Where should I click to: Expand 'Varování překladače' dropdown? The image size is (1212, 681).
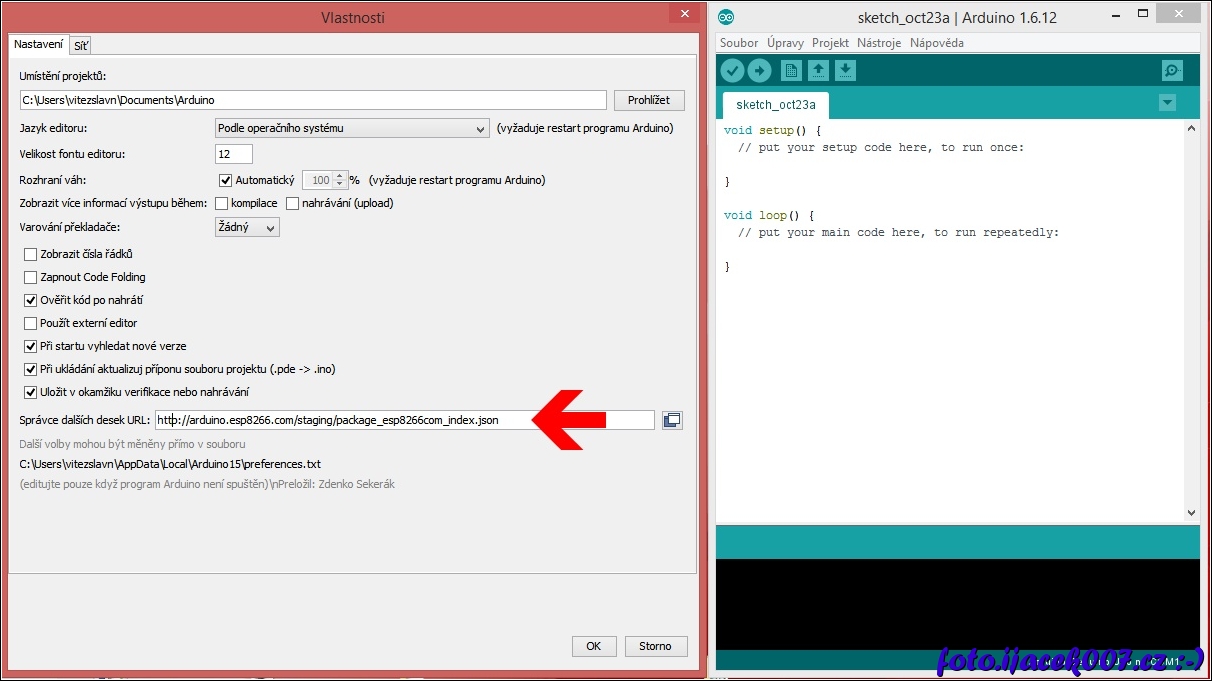tap(247, 227)
